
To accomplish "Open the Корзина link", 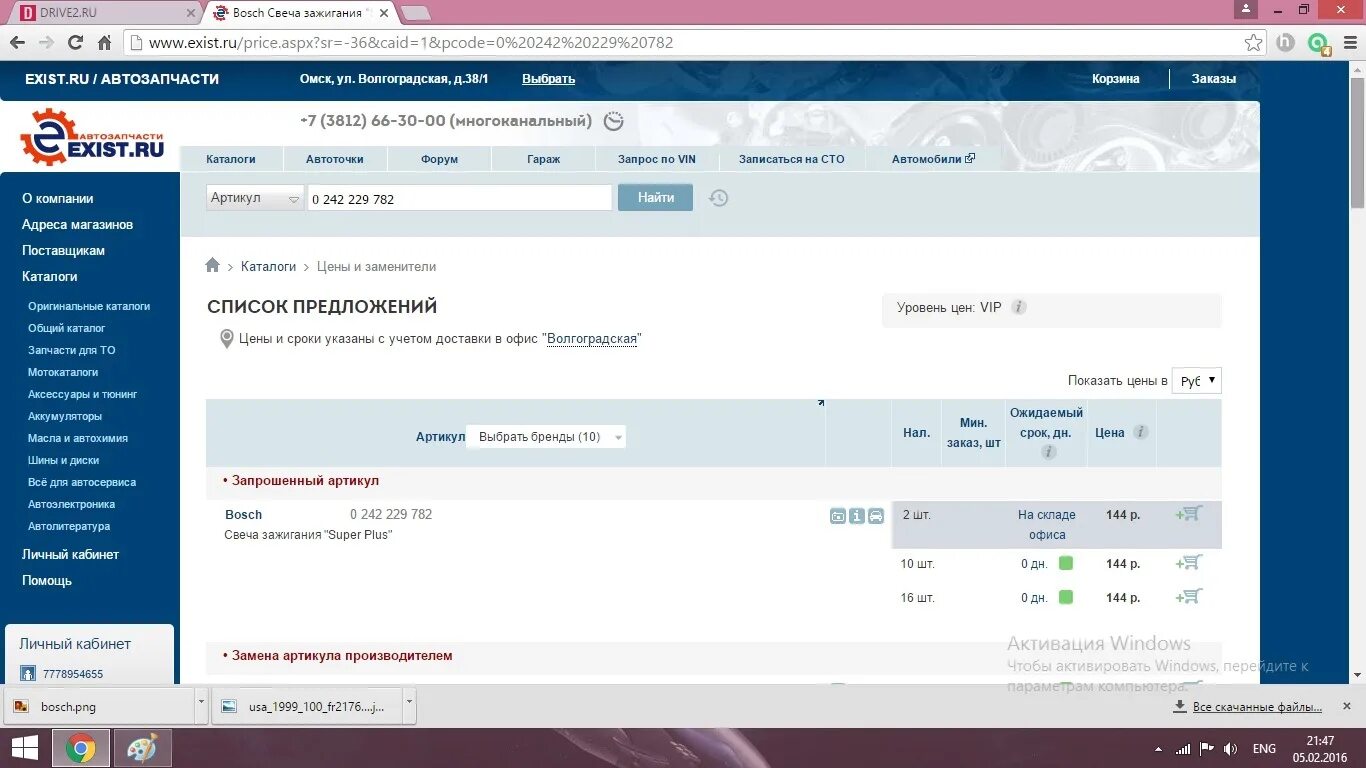I will pyautogui.click(x=1115, y=79).
